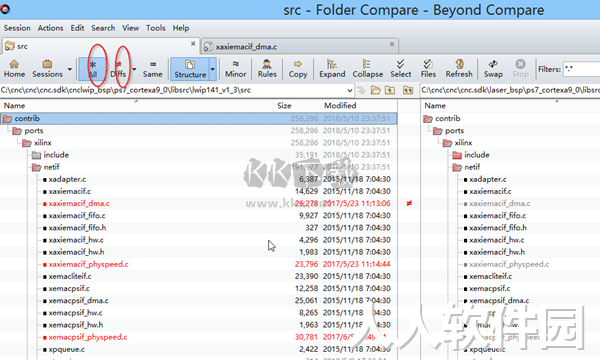Screen dimensions: 600x360
Task: Toggle the Diffs display filter
Action: click(x=118, y=69)
